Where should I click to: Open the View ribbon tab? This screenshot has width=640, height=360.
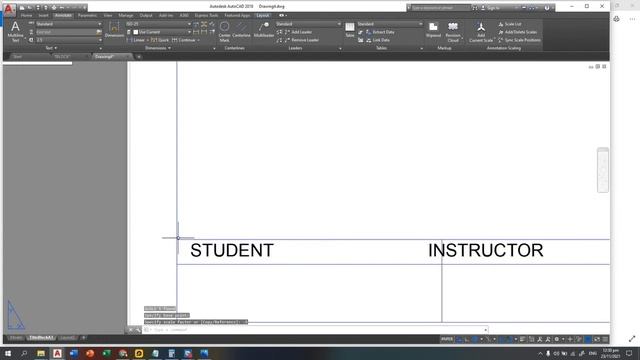click(x=108, y=16)
